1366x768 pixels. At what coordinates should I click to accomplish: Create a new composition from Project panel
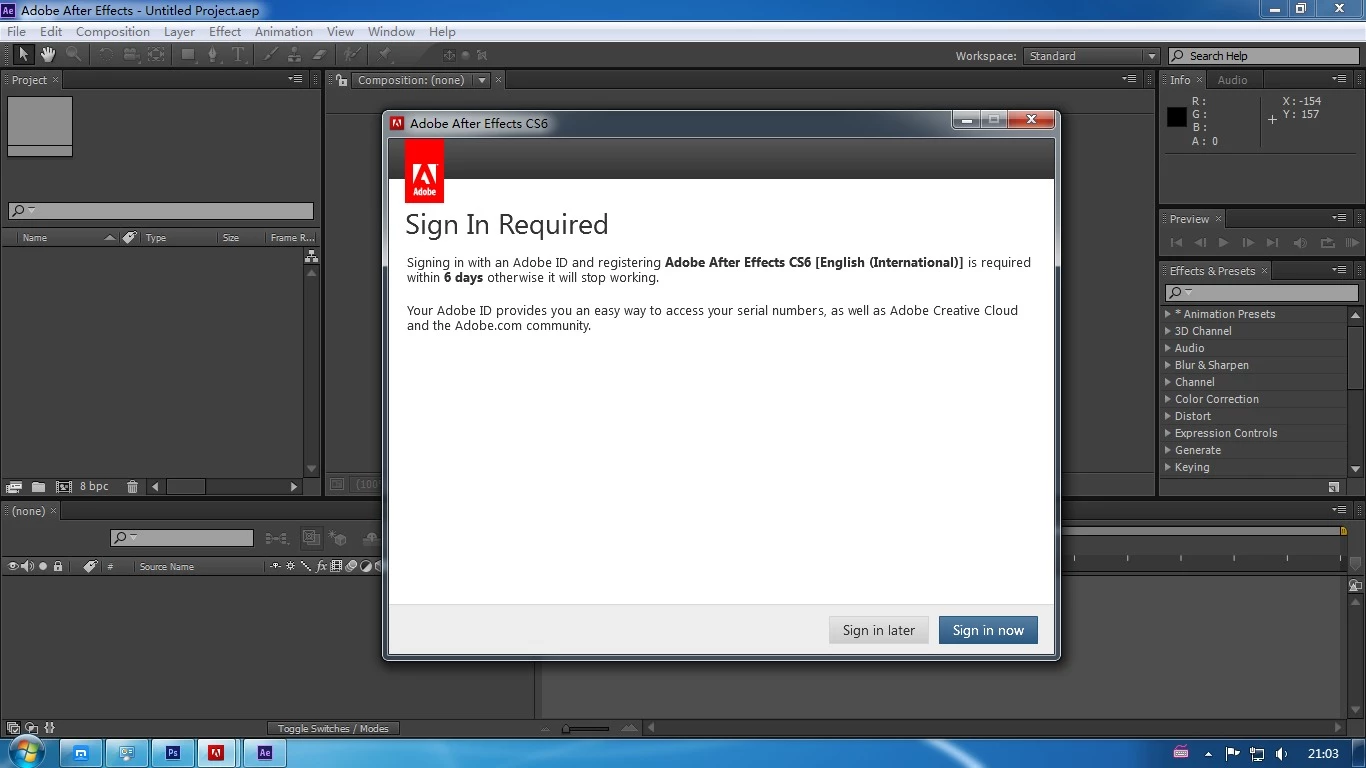[x=64, y=487]
